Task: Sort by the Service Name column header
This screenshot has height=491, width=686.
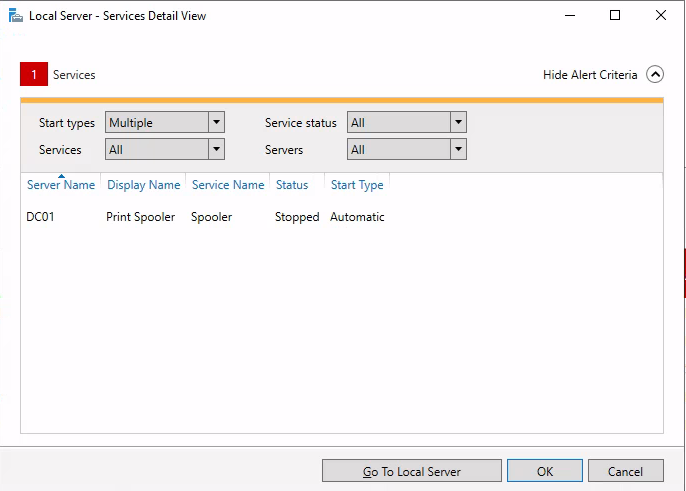Action: point(228,185)
